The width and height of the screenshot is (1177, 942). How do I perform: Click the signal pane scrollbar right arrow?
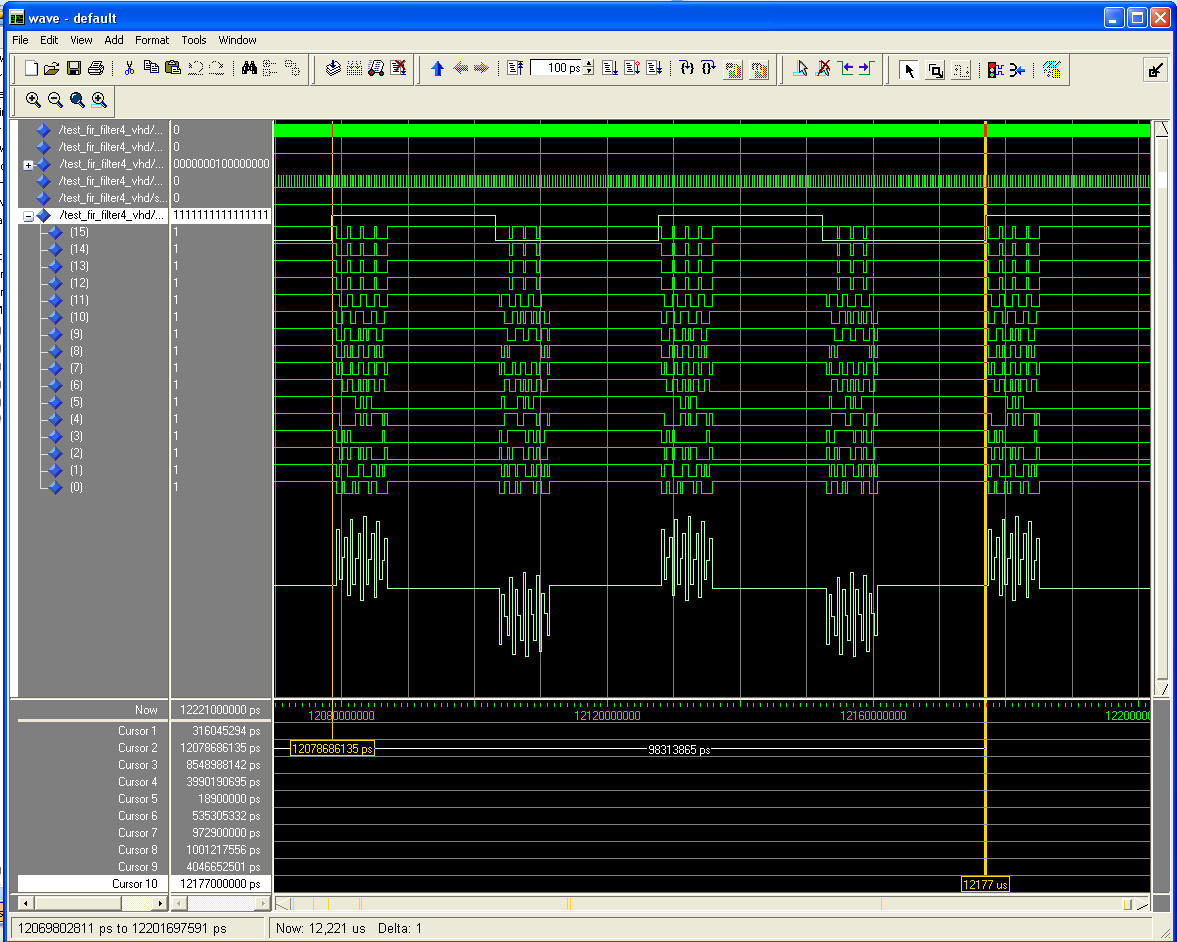click(x=161, y=904)
